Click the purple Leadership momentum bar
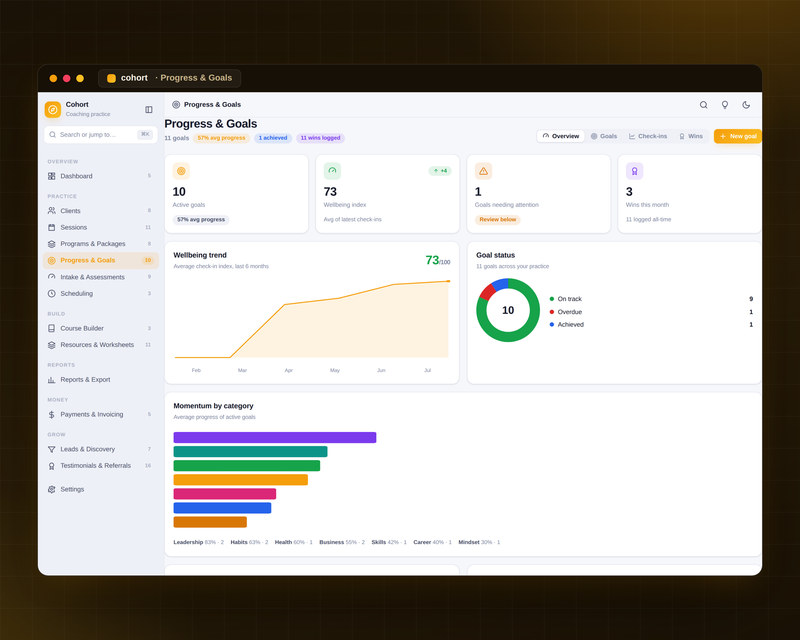This screenshot has width=800, height=640. tap(274, 437)
